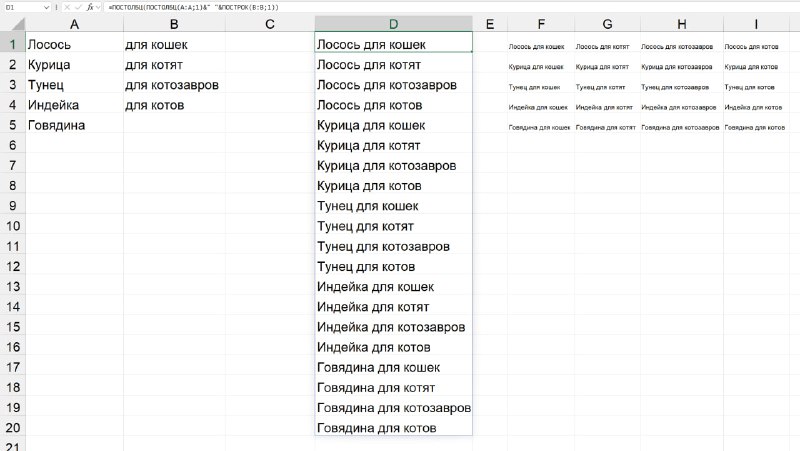Select column F header

541,24
